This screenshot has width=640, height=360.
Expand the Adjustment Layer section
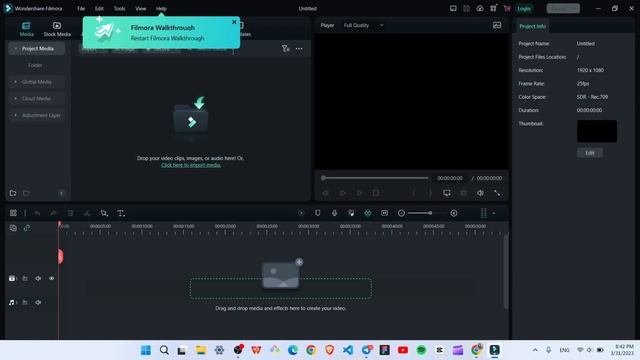pos(16,116)
